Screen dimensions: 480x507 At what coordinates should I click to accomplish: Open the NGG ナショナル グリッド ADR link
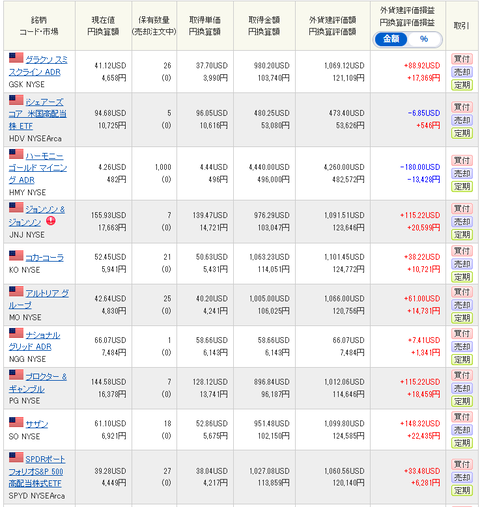click(35, 341)
